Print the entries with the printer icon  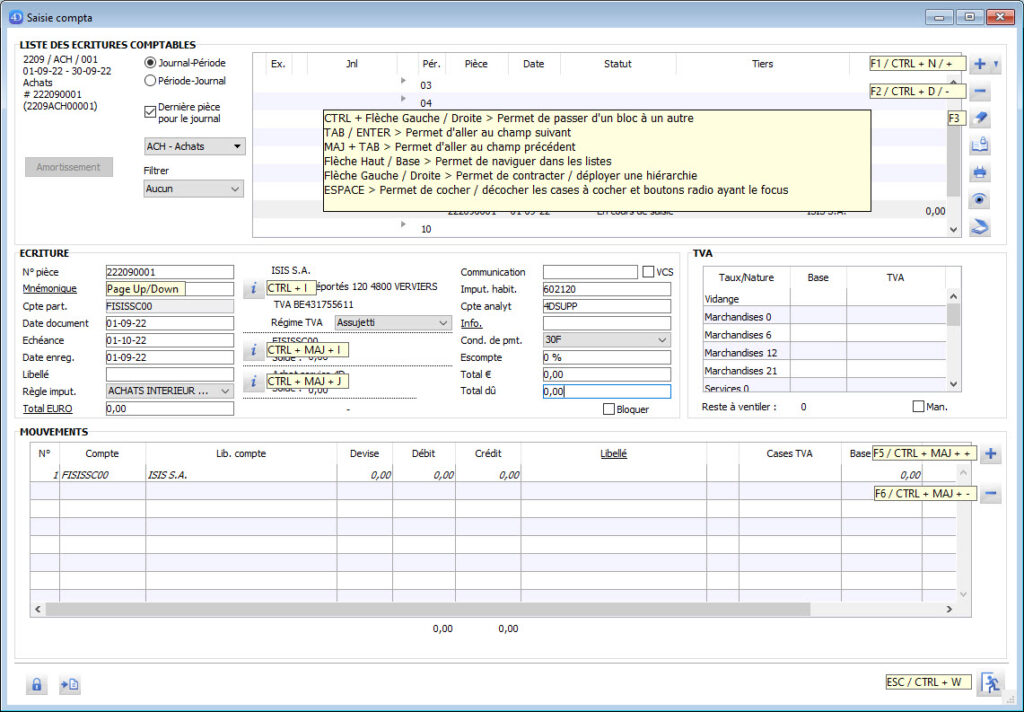[x=981, y=171]
